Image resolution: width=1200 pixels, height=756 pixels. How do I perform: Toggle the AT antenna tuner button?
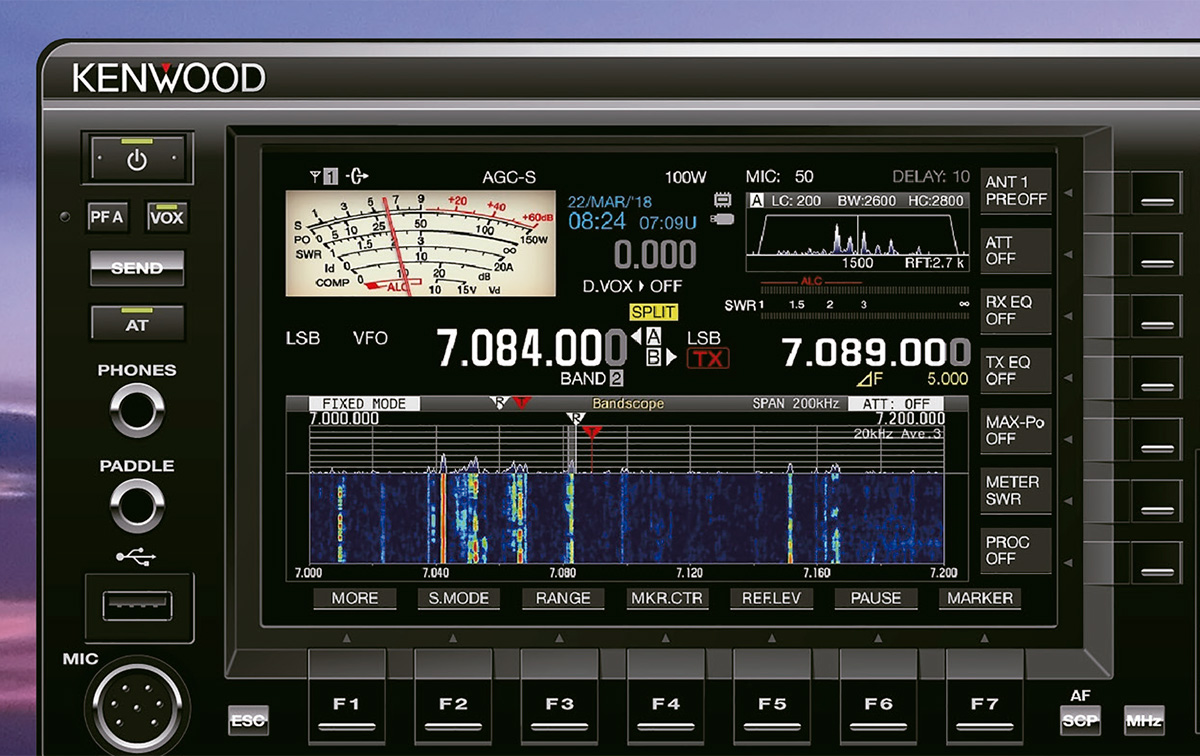pyautogui.click(x=137, y=325)
